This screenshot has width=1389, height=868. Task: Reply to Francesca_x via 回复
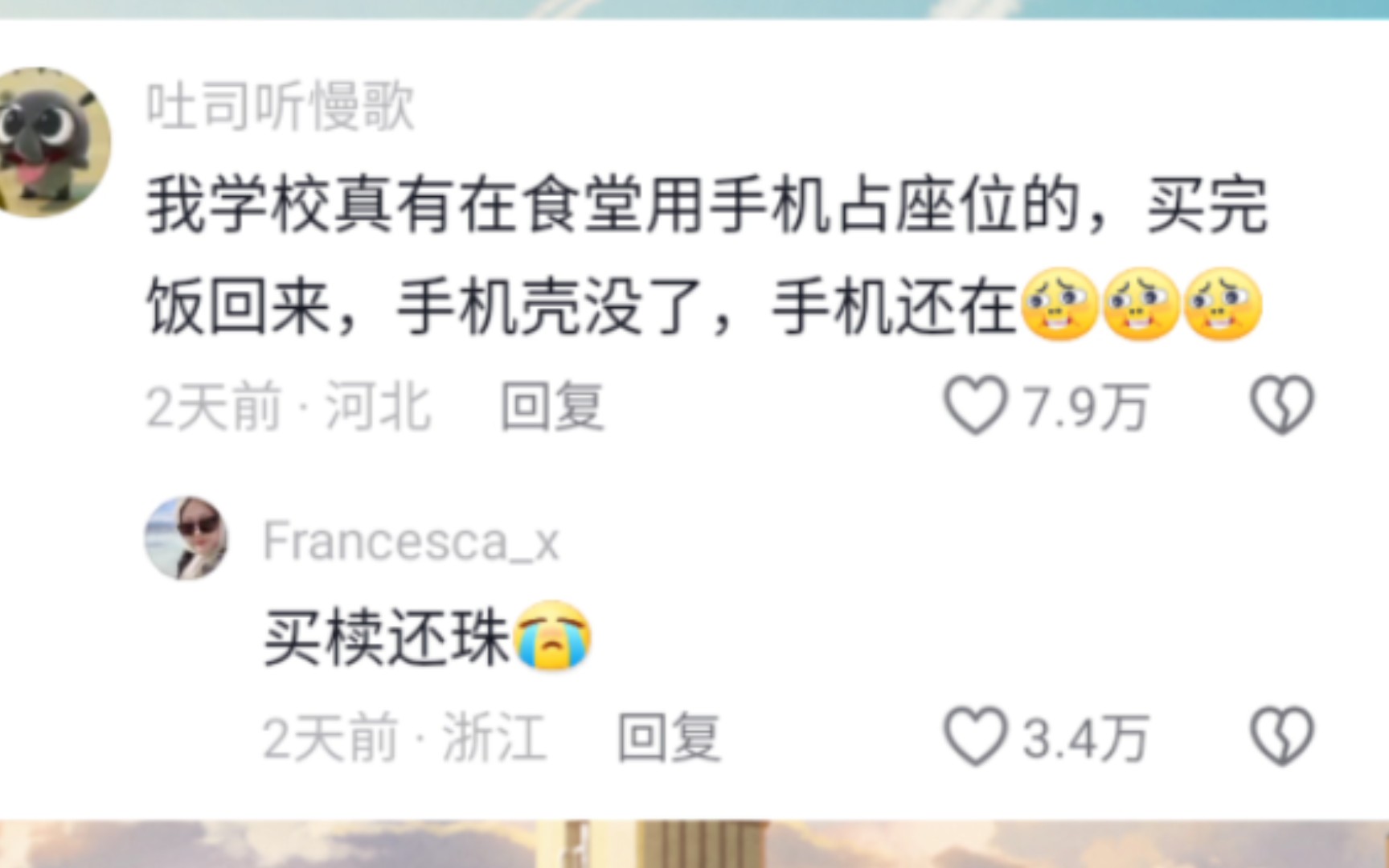[x=669, y=737]
